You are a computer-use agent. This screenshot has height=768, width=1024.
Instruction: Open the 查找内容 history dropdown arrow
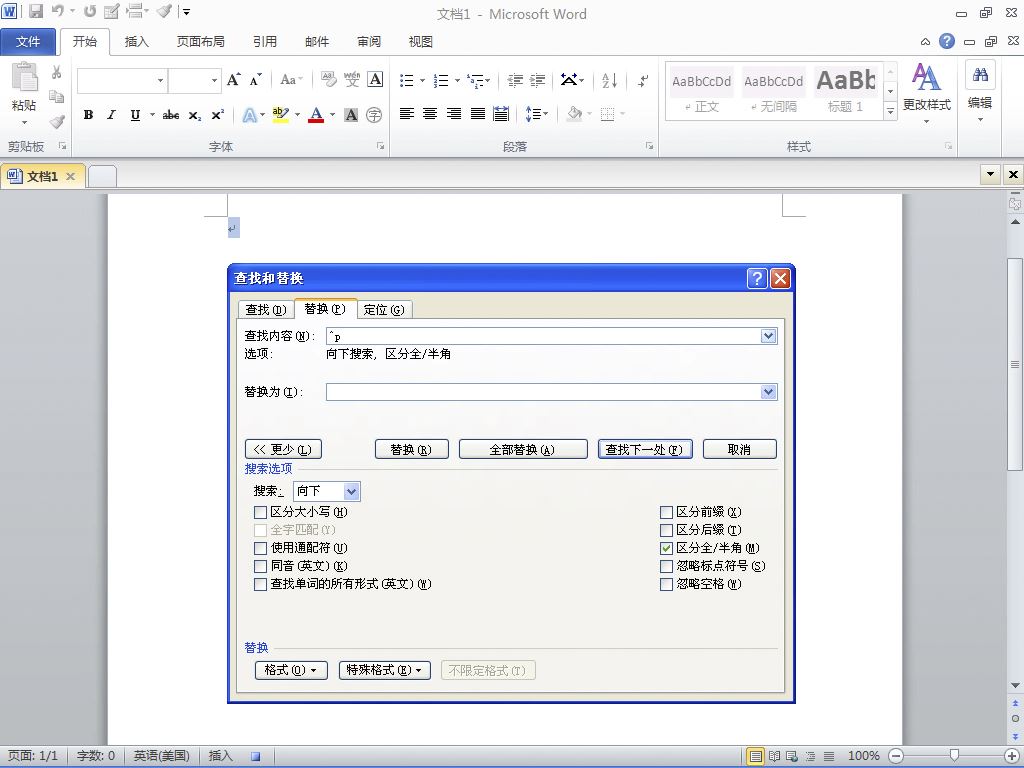[768, 336]
